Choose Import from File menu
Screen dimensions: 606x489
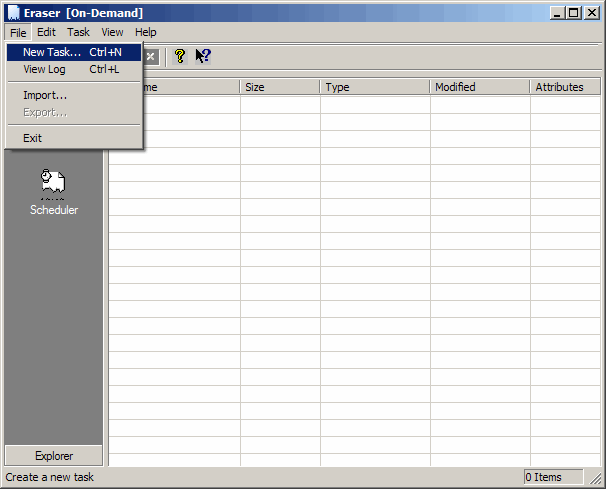tap(74, 95)
